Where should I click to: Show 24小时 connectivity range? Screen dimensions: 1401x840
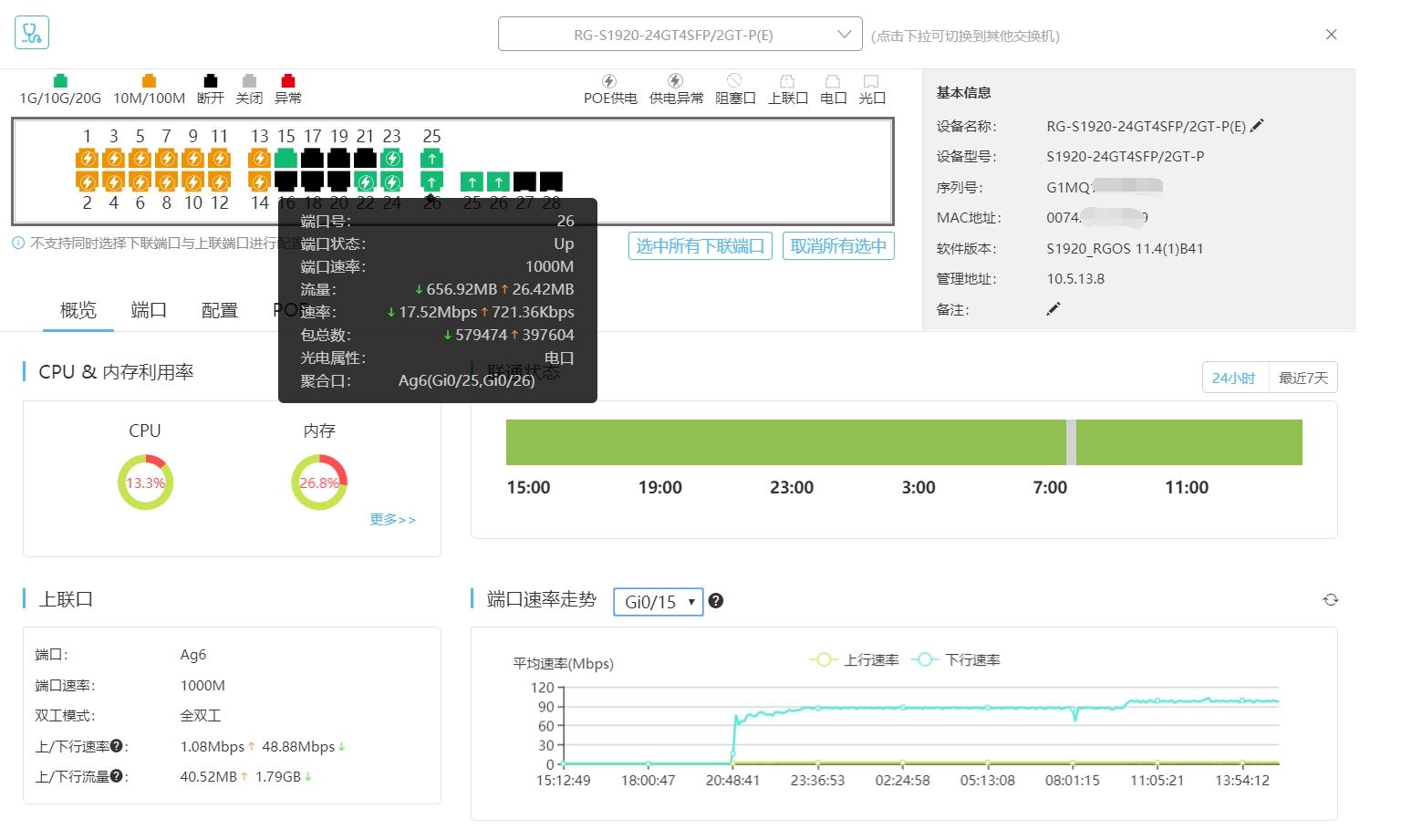pyautogui.click(x=1234, y=378)
